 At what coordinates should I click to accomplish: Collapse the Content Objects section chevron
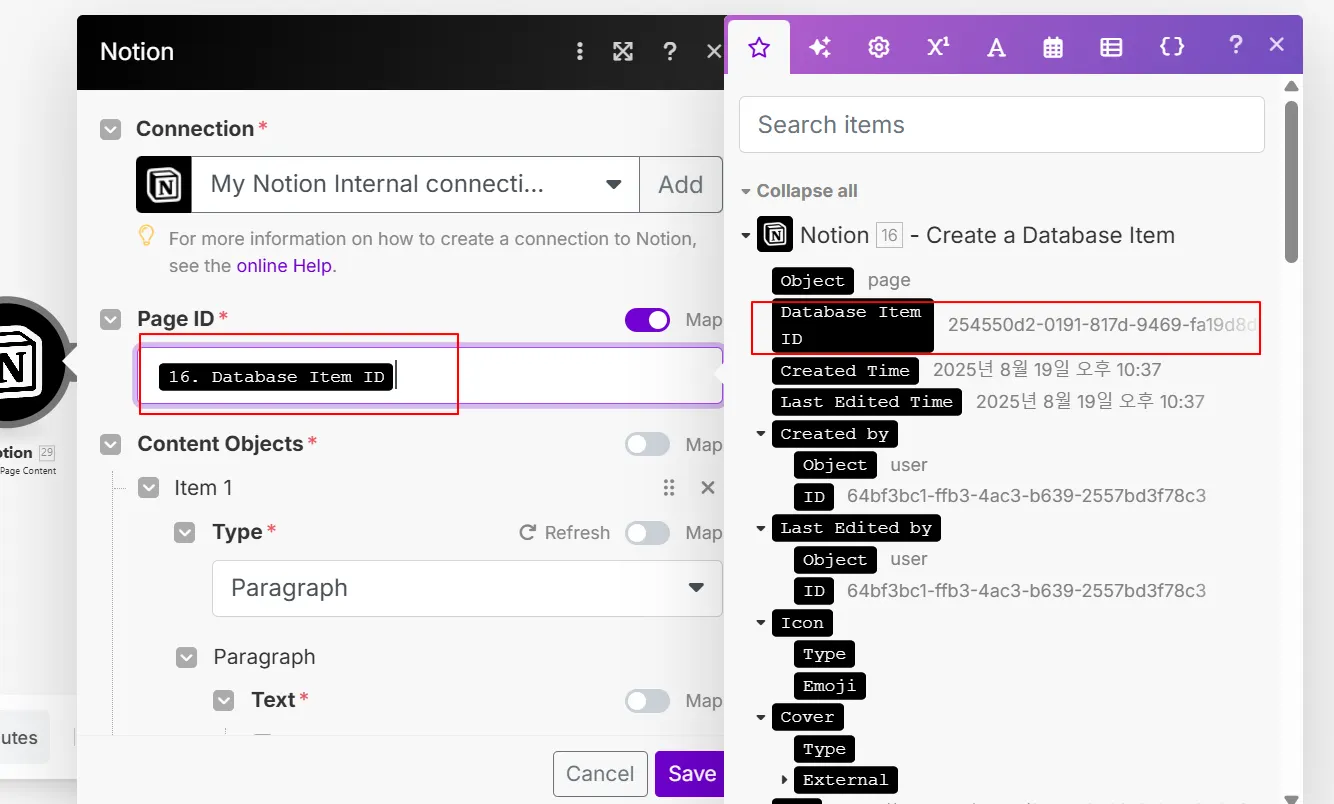point(110,444)
